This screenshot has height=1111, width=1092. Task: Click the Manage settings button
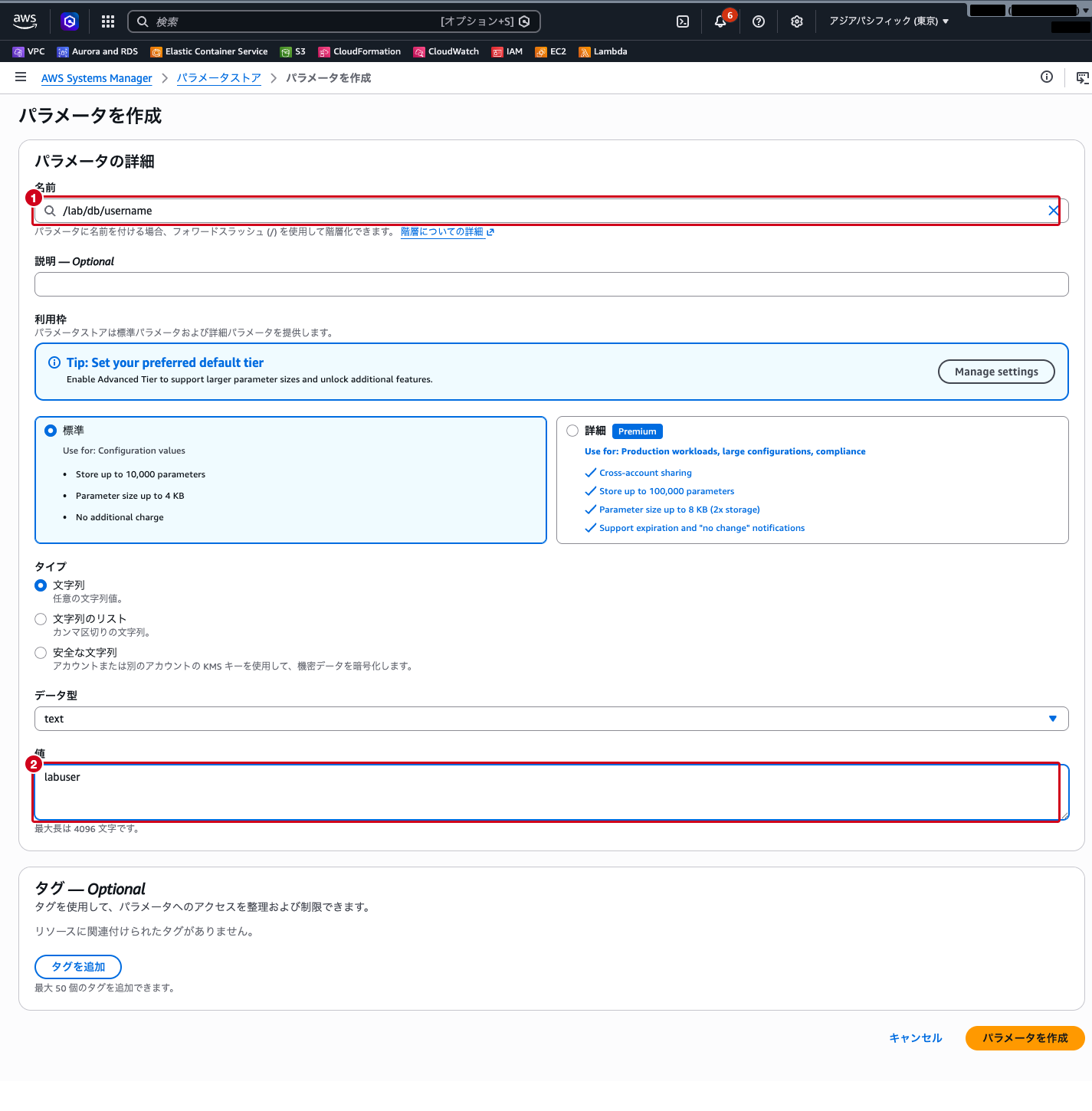pyautogui.click(x=996, y=372)
